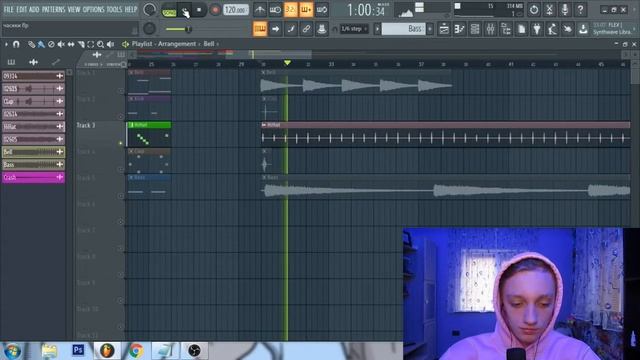640x360 pixels.
Task: Click the tempo tapper icon
Action: click(552, 29)
